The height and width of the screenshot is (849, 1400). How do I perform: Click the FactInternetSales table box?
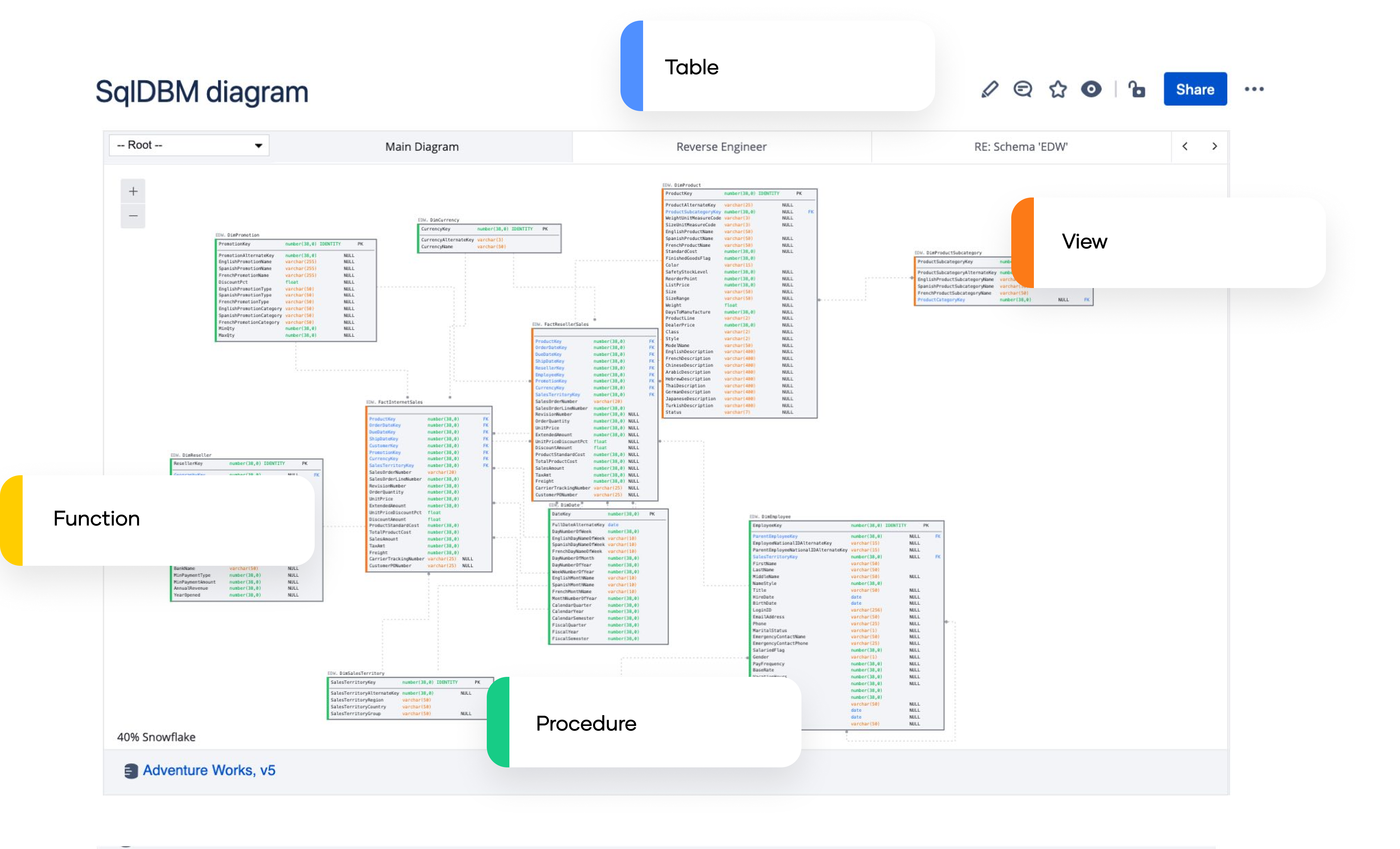pyautogui.click(x=429, y=489)
